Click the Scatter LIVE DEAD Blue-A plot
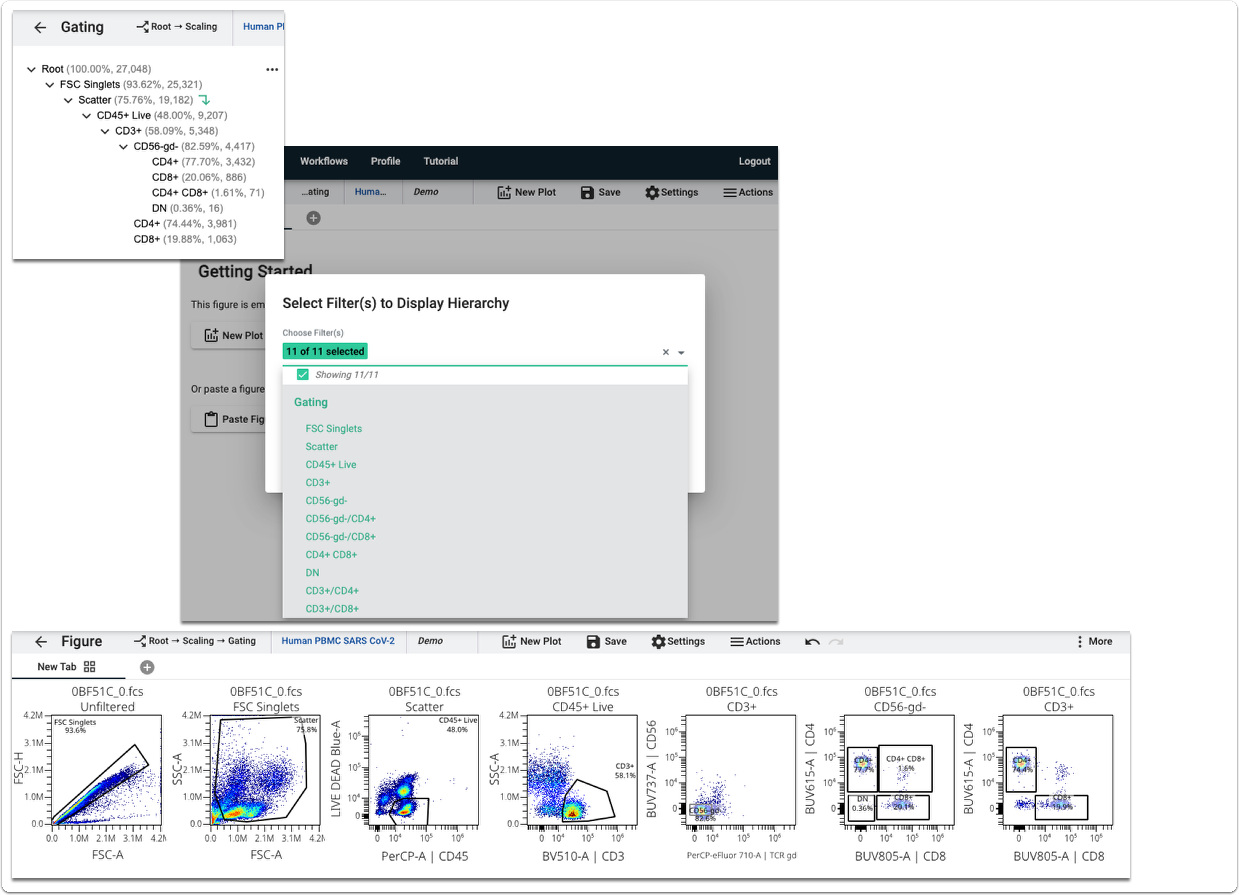 click(423, 770)
